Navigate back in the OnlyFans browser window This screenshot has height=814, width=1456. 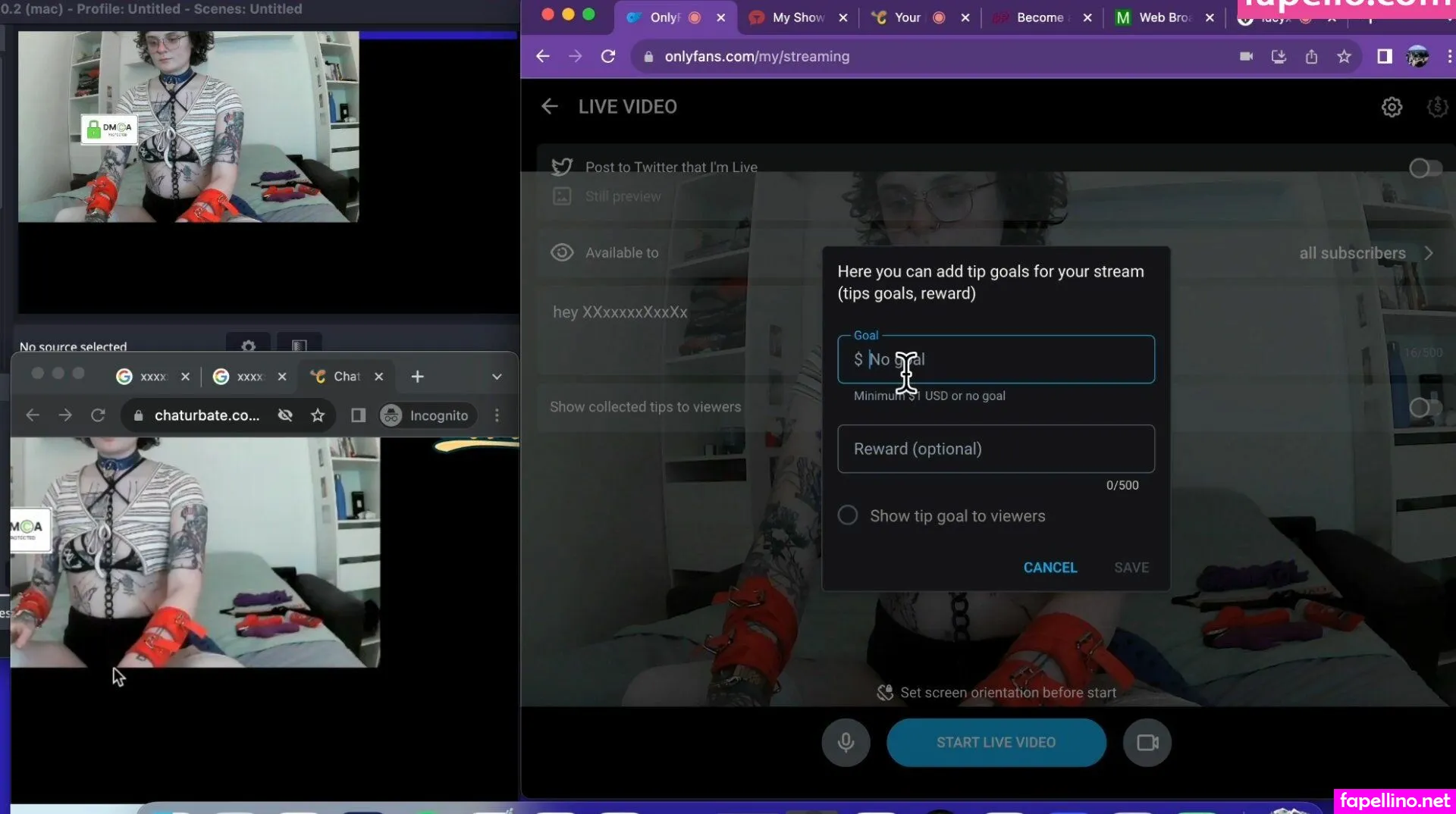542,56
